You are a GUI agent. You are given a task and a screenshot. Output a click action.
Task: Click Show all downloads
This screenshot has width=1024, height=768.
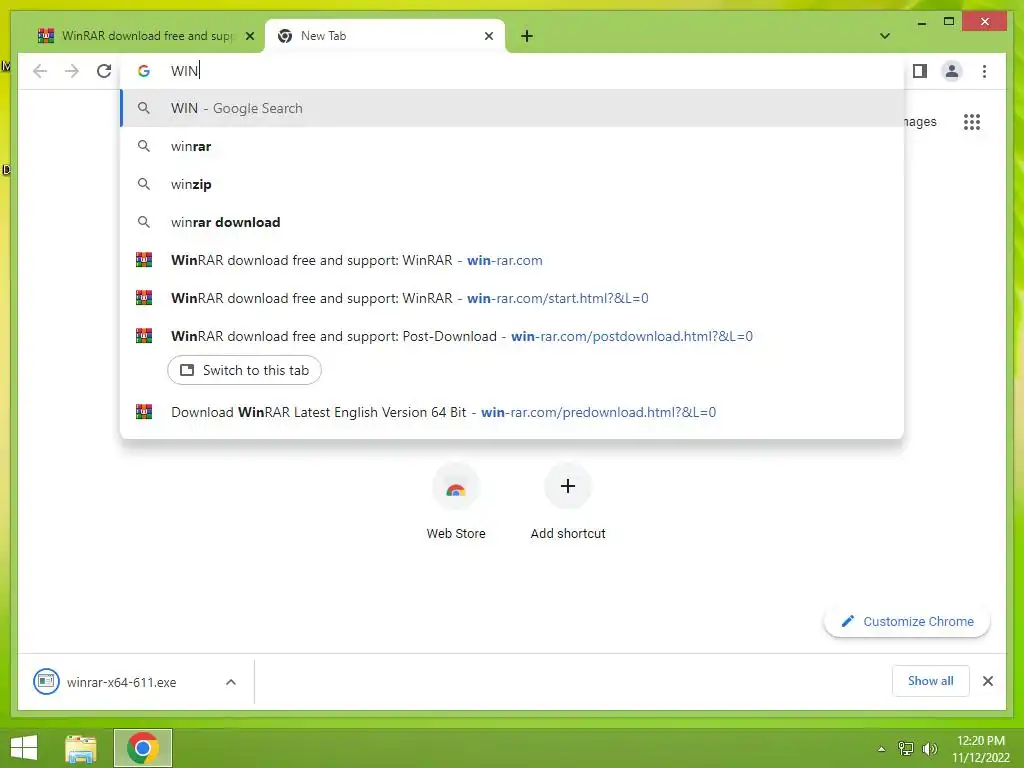[930, 681]
